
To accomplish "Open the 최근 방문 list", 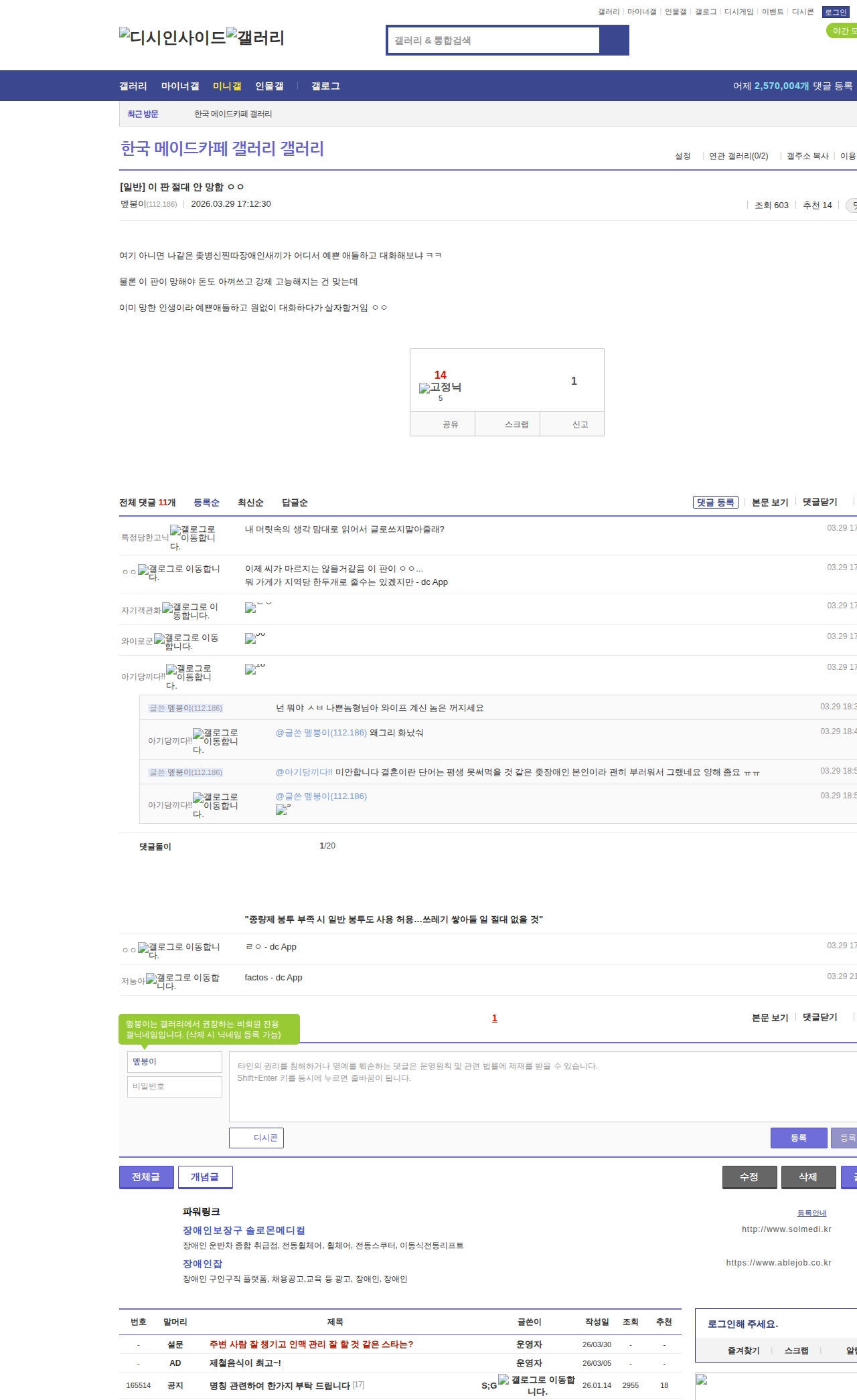I will click(143, 114).
